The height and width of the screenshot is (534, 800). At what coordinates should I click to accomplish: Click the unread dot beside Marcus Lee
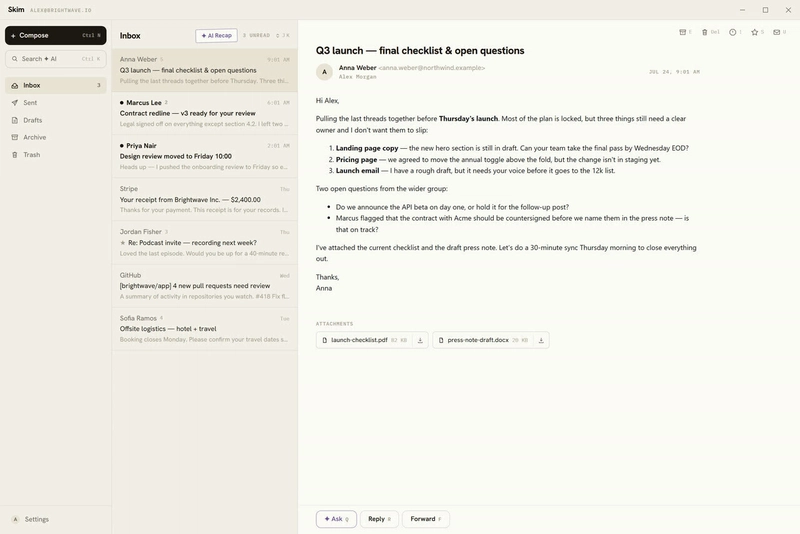[x=121, y=103]
